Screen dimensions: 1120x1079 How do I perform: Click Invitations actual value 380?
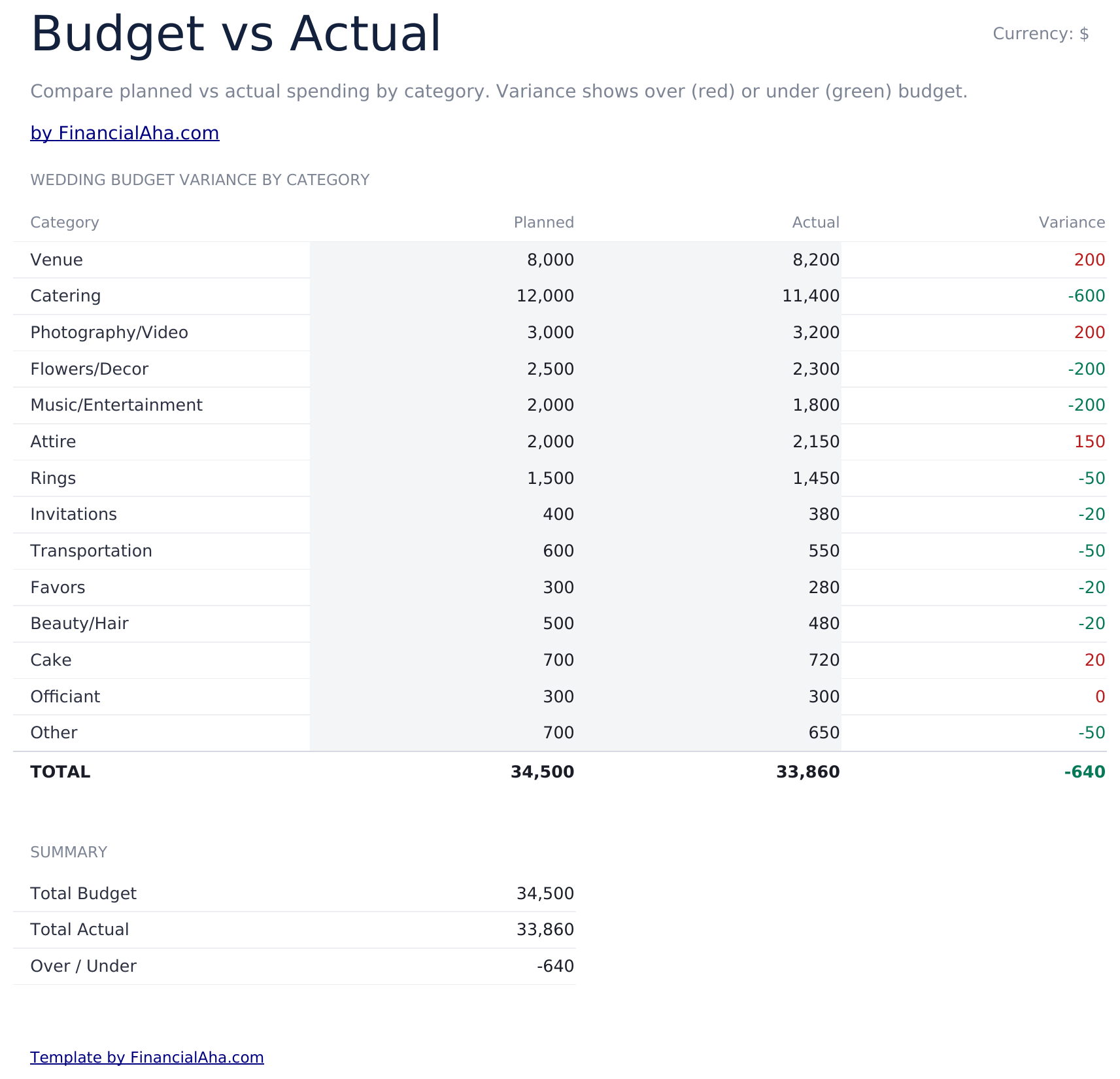[824, 515]
